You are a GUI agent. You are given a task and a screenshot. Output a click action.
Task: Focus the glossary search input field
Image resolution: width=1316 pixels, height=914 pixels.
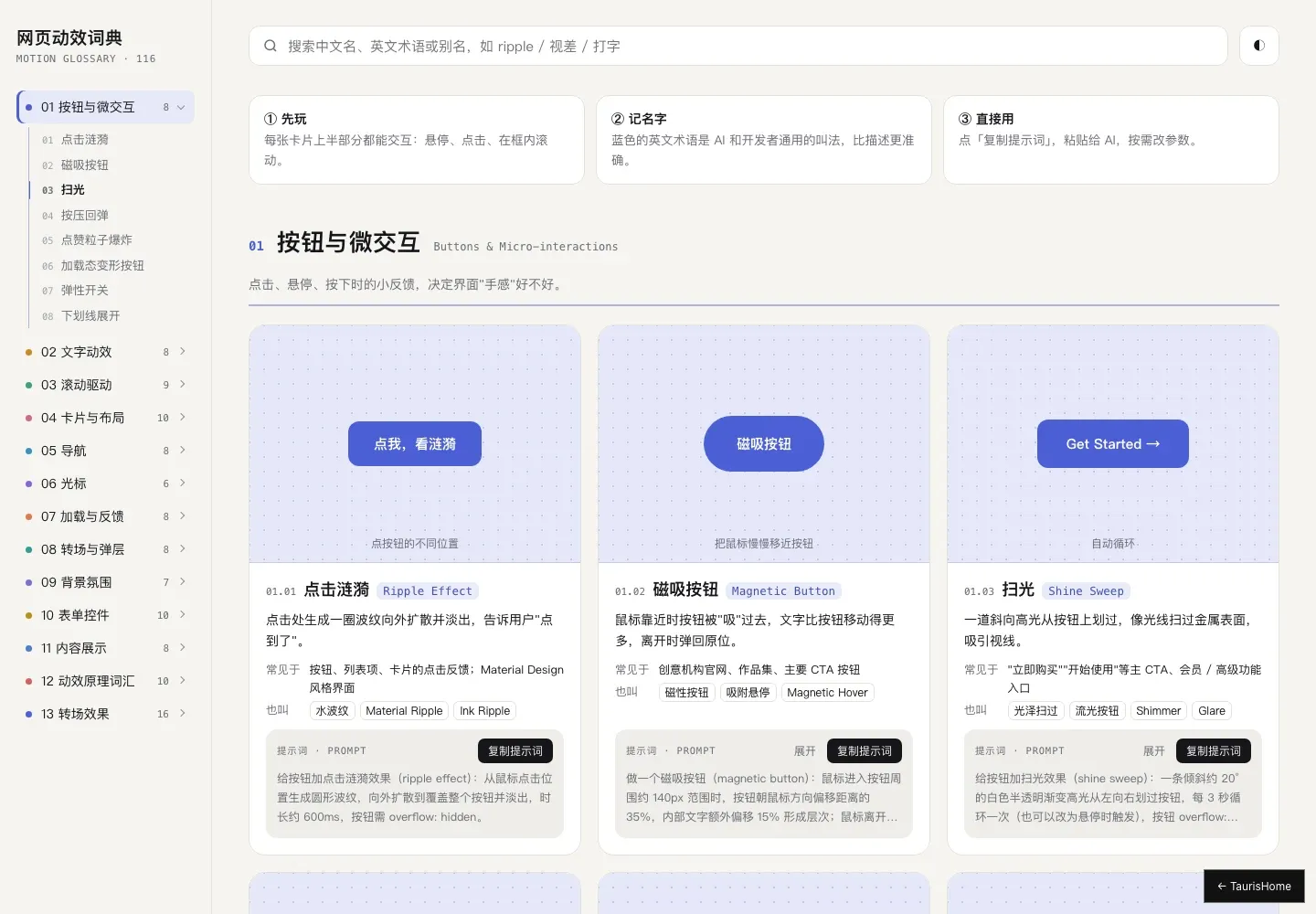[x=738, y=46]
